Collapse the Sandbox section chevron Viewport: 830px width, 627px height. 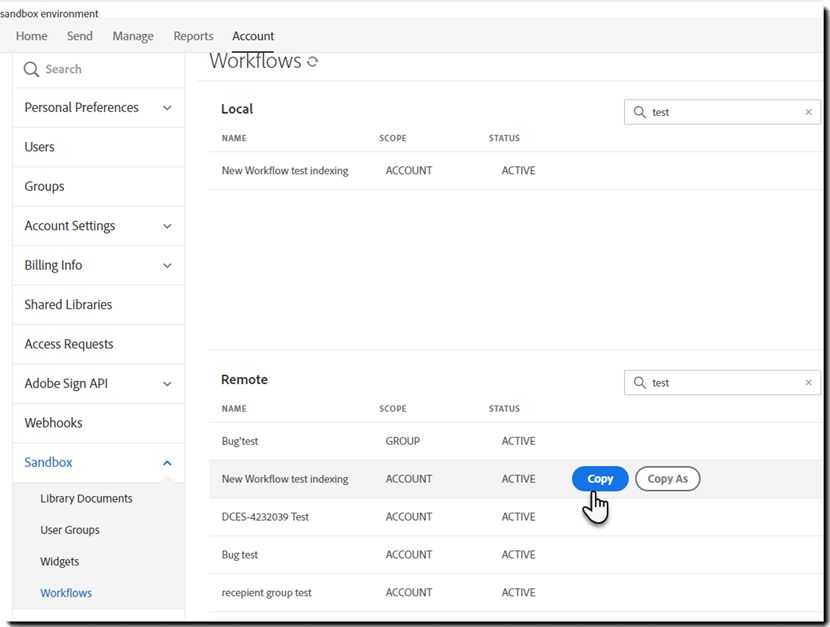pos(167,463)
